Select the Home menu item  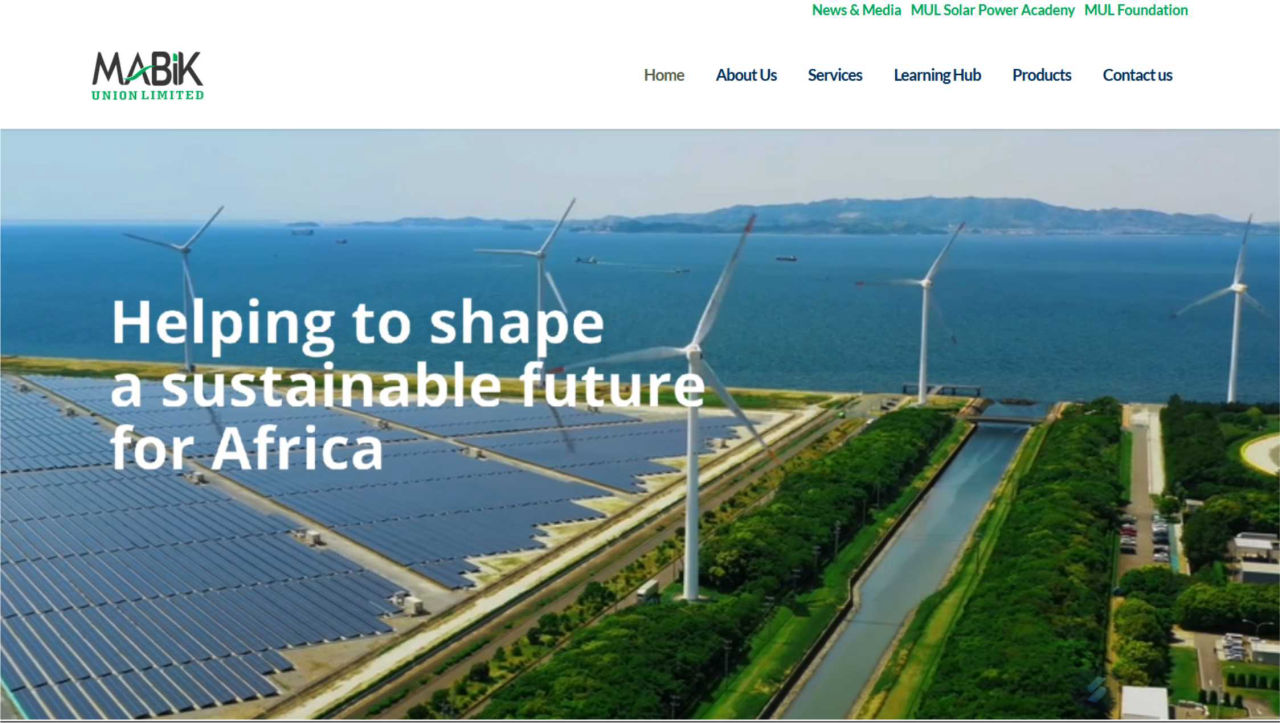pos(664,75)
